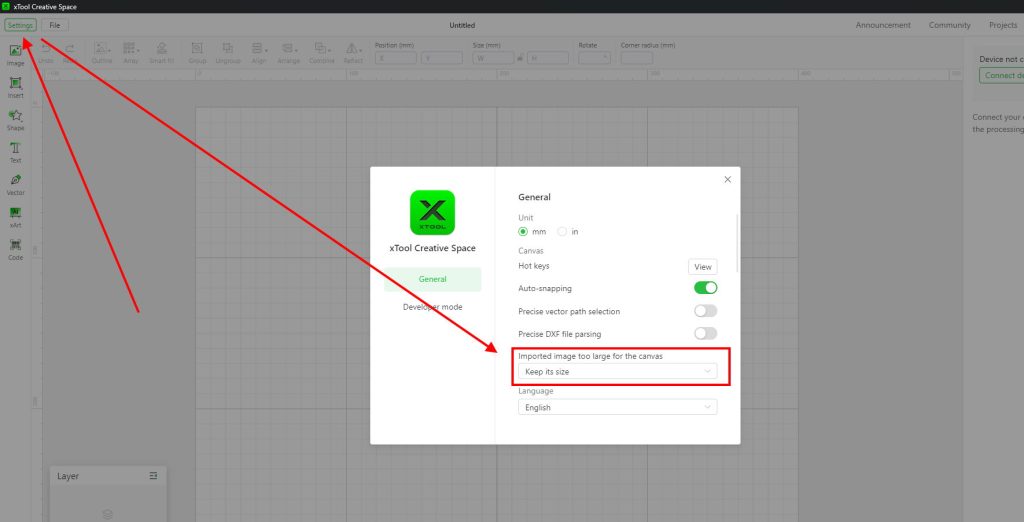Activate the Text tool
This screenshot has height=522, width=1024.
15,151
